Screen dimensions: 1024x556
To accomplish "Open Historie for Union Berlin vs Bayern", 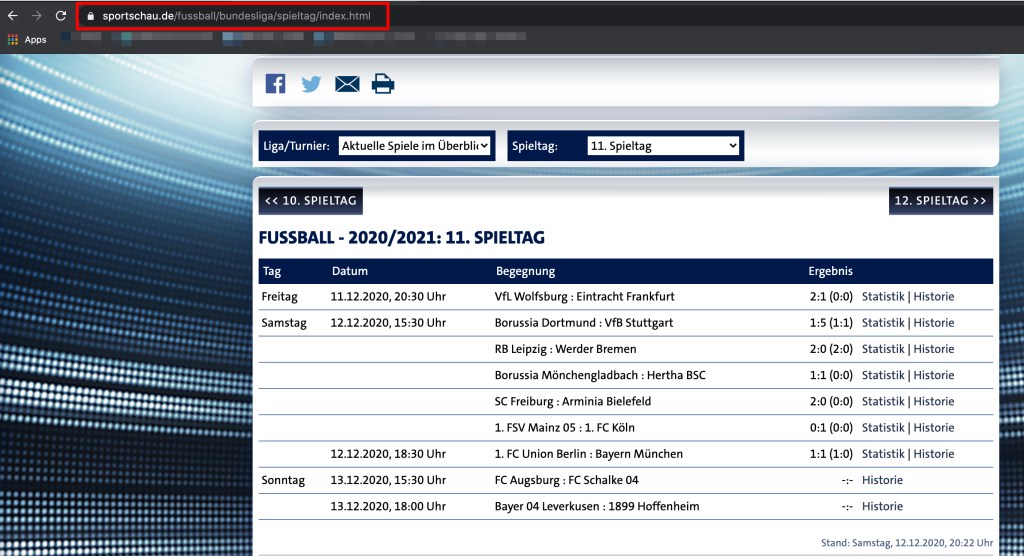I will (934, 453).
